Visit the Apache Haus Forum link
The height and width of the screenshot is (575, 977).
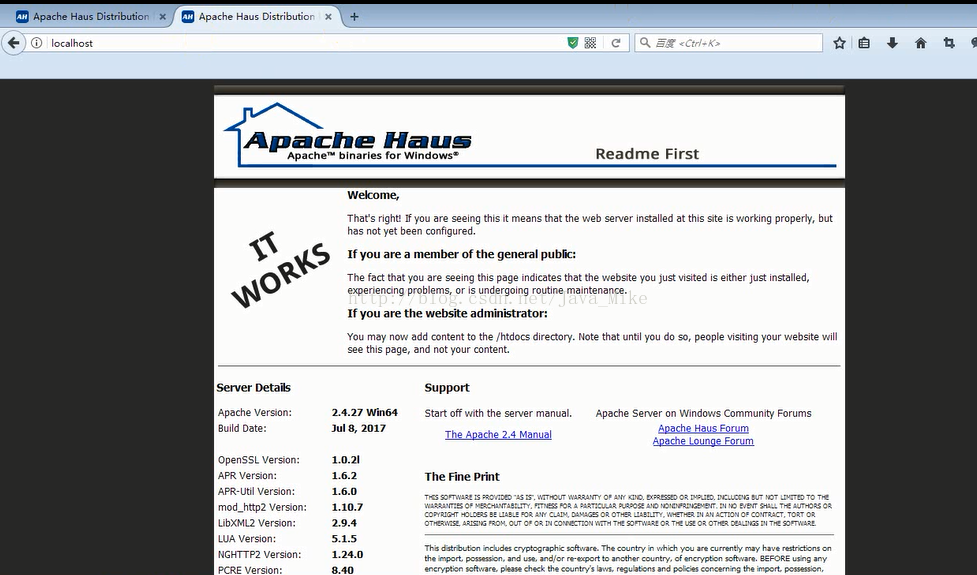703,429
